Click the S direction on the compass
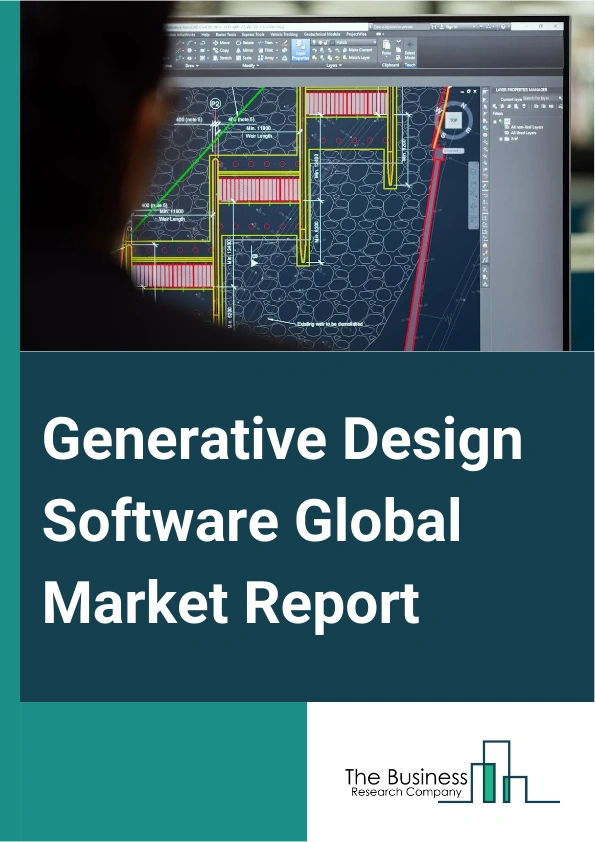The image size is (595, 842). tap(444, 135)
